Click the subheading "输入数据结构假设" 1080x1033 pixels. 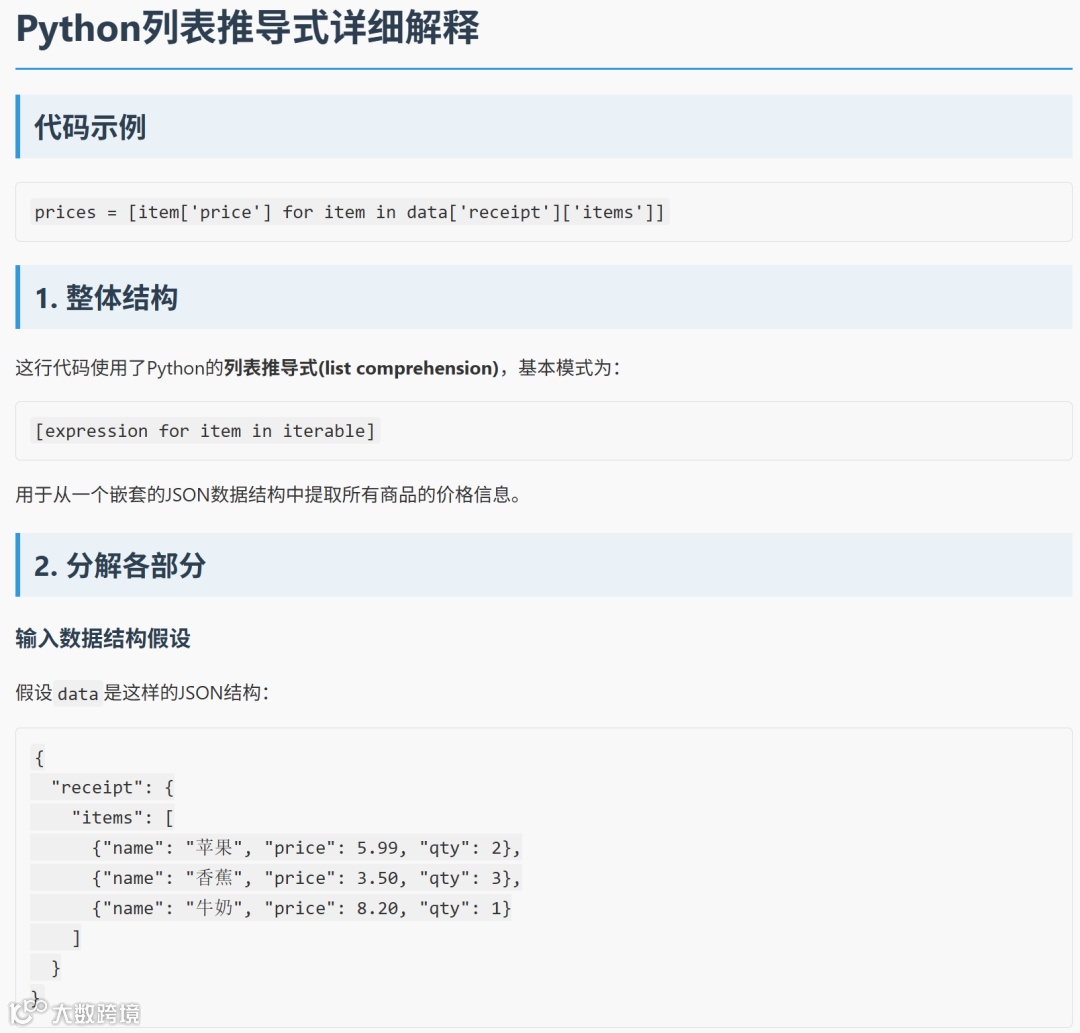(x=103, y=638)
